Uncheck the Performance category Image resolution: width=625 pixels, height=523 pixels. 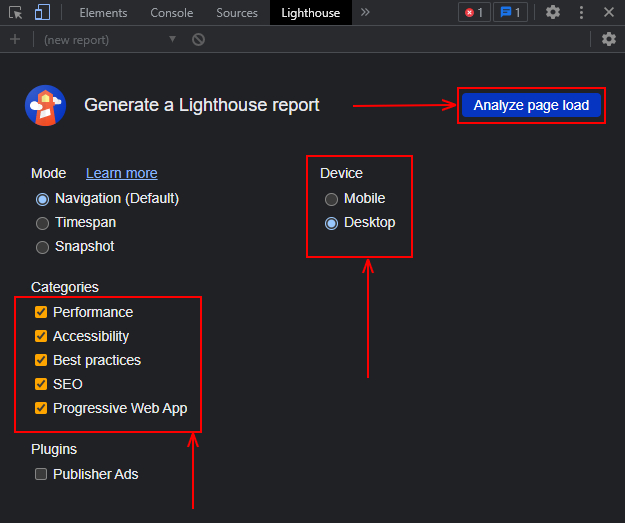click(x=41, y=312)
